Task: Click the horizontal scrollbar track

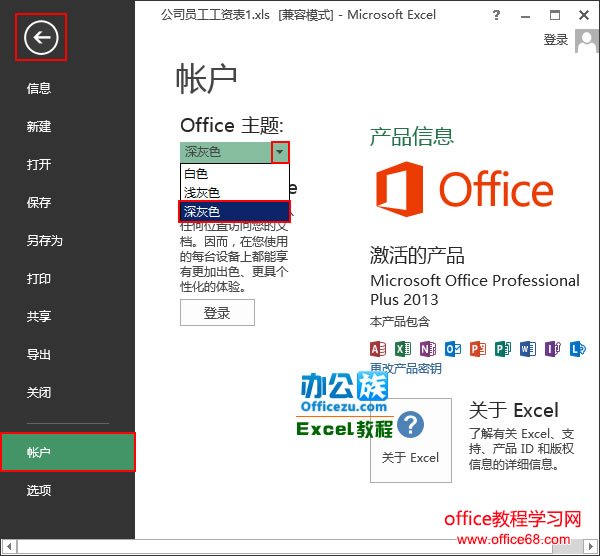Action: (300, 546)
